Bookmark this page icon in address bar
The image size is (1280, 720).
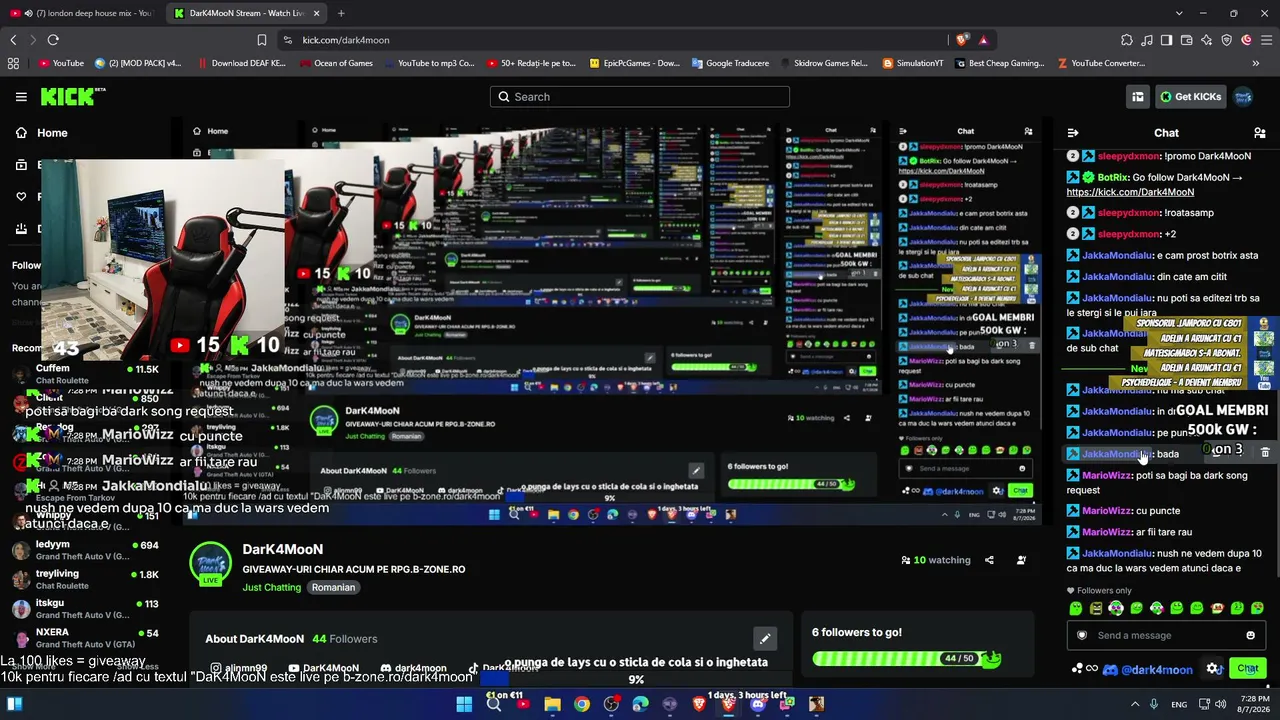tap(262, 40)
